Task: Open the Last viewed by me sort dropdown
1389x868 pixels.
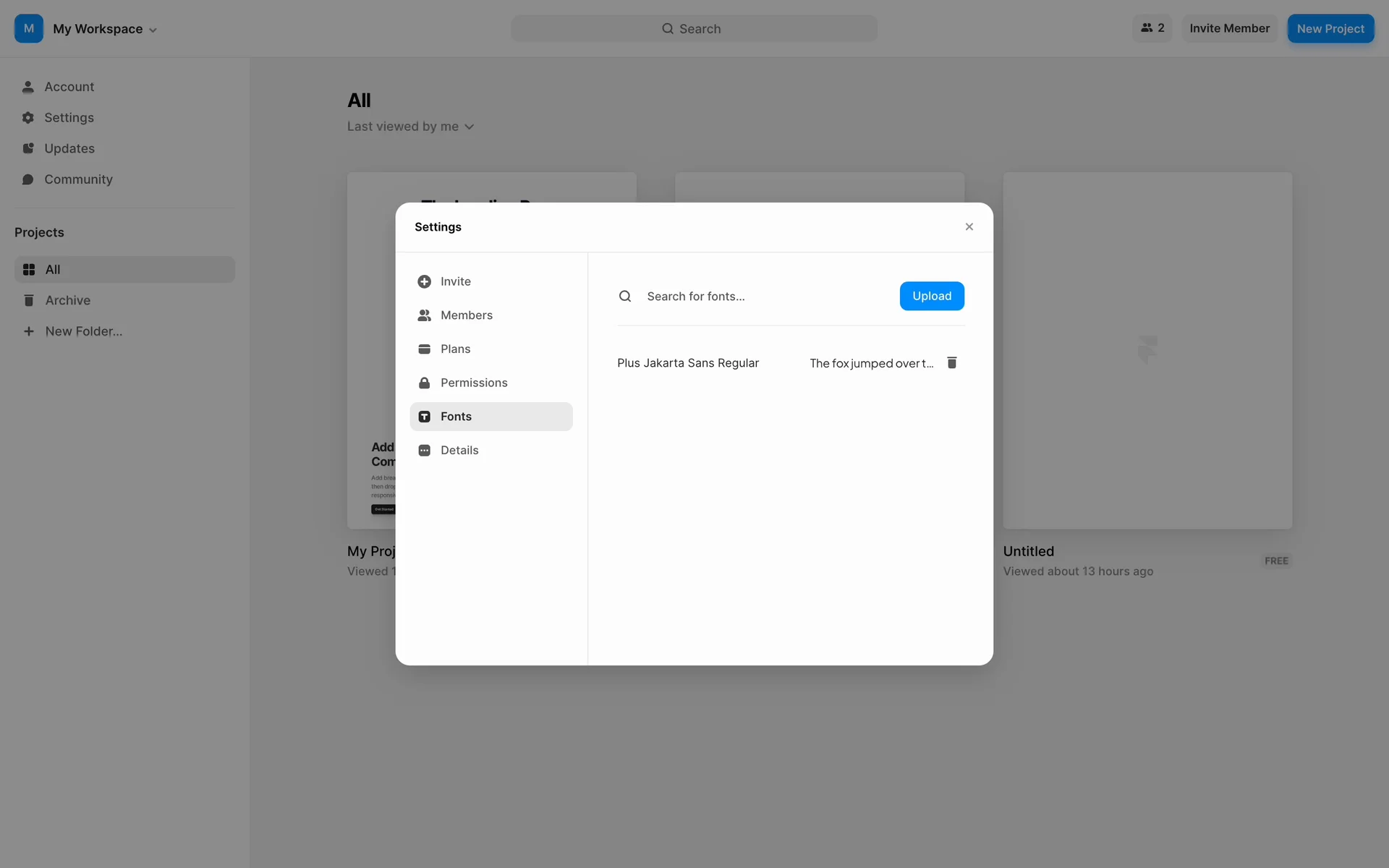Action: tap(410, 127)
